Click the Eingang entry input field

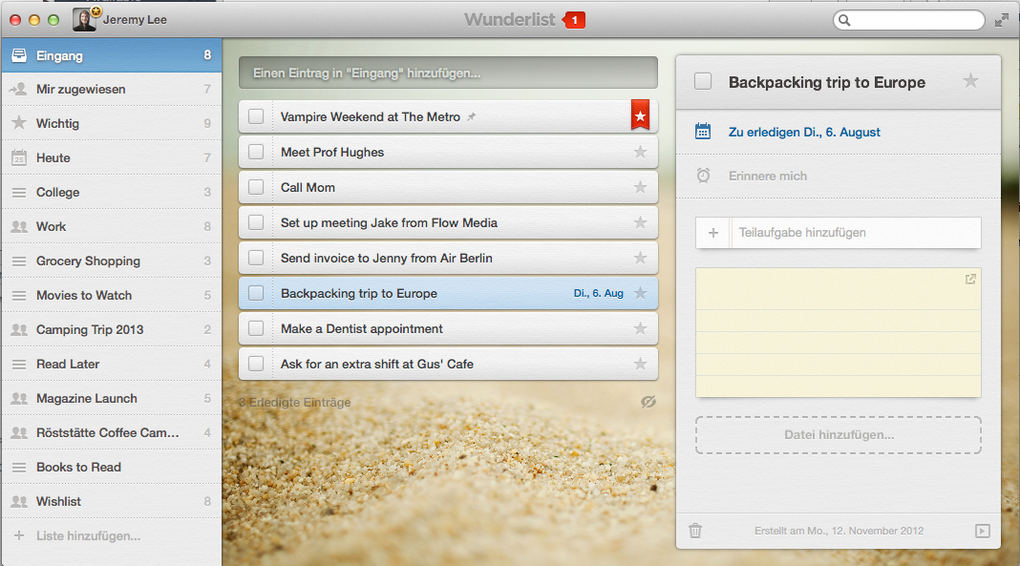point(448,73)
